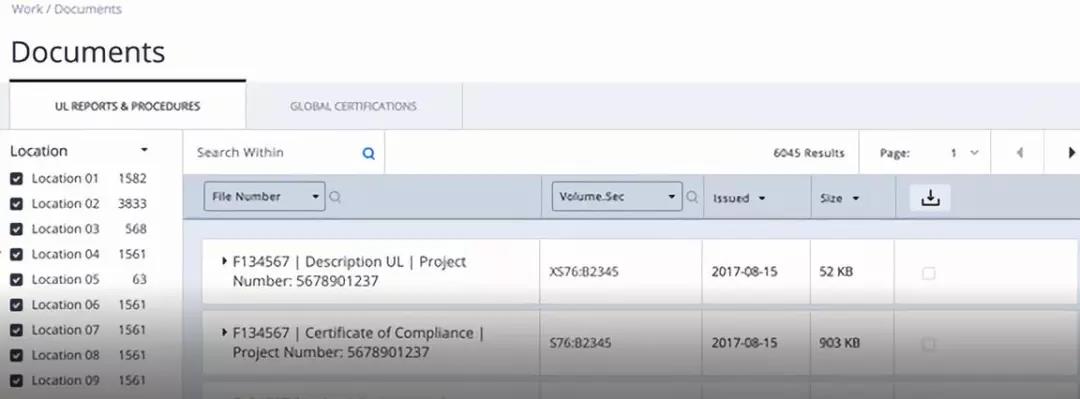
Task: Open the Volume.Sec dropdown
Action: [617, 196]
